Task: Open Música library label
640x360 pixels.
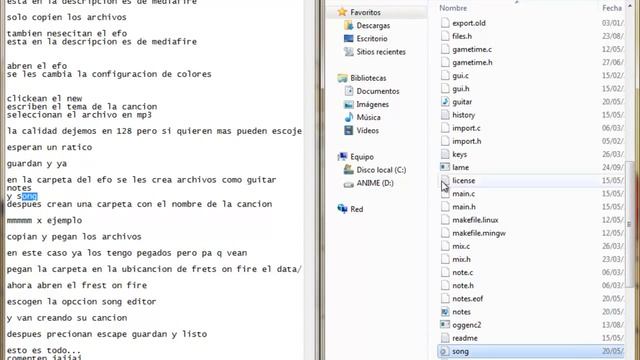Action: pyautogui.click(x=369, y=117)
